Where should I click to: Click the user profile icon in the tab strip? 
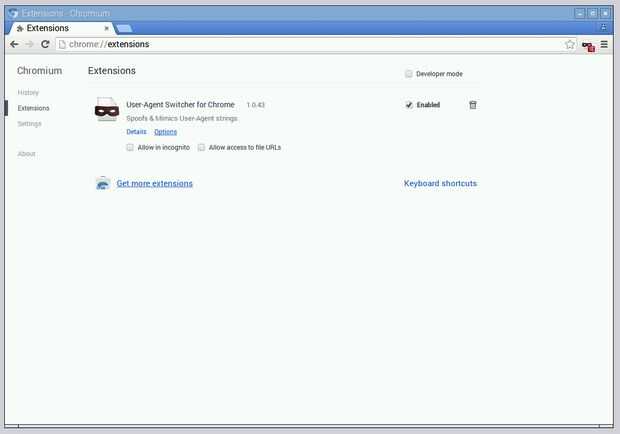603,27
